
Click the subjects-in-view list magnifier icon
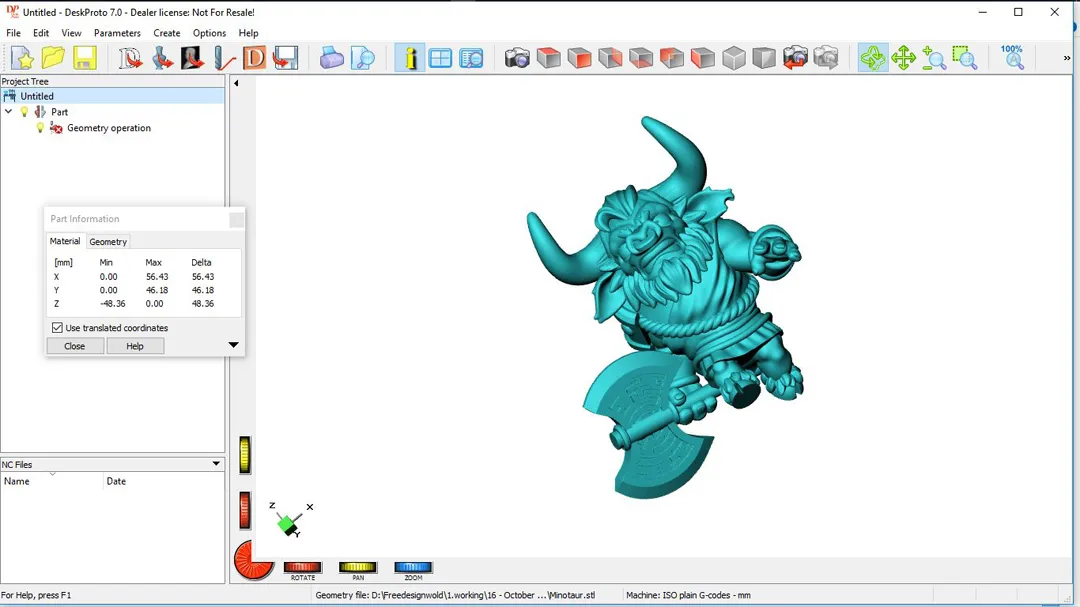click(x=472, y=58)
